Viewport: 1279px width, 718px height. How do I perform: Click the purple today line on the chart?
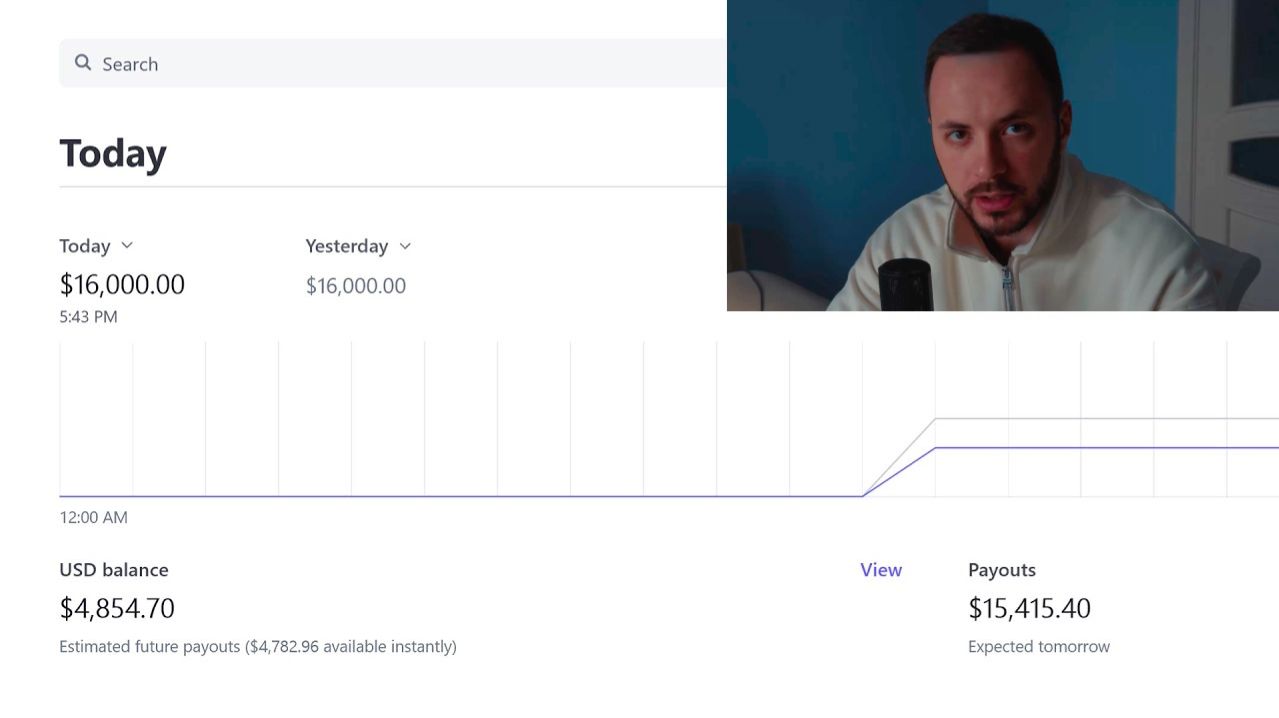click(x=1100, y=448)
